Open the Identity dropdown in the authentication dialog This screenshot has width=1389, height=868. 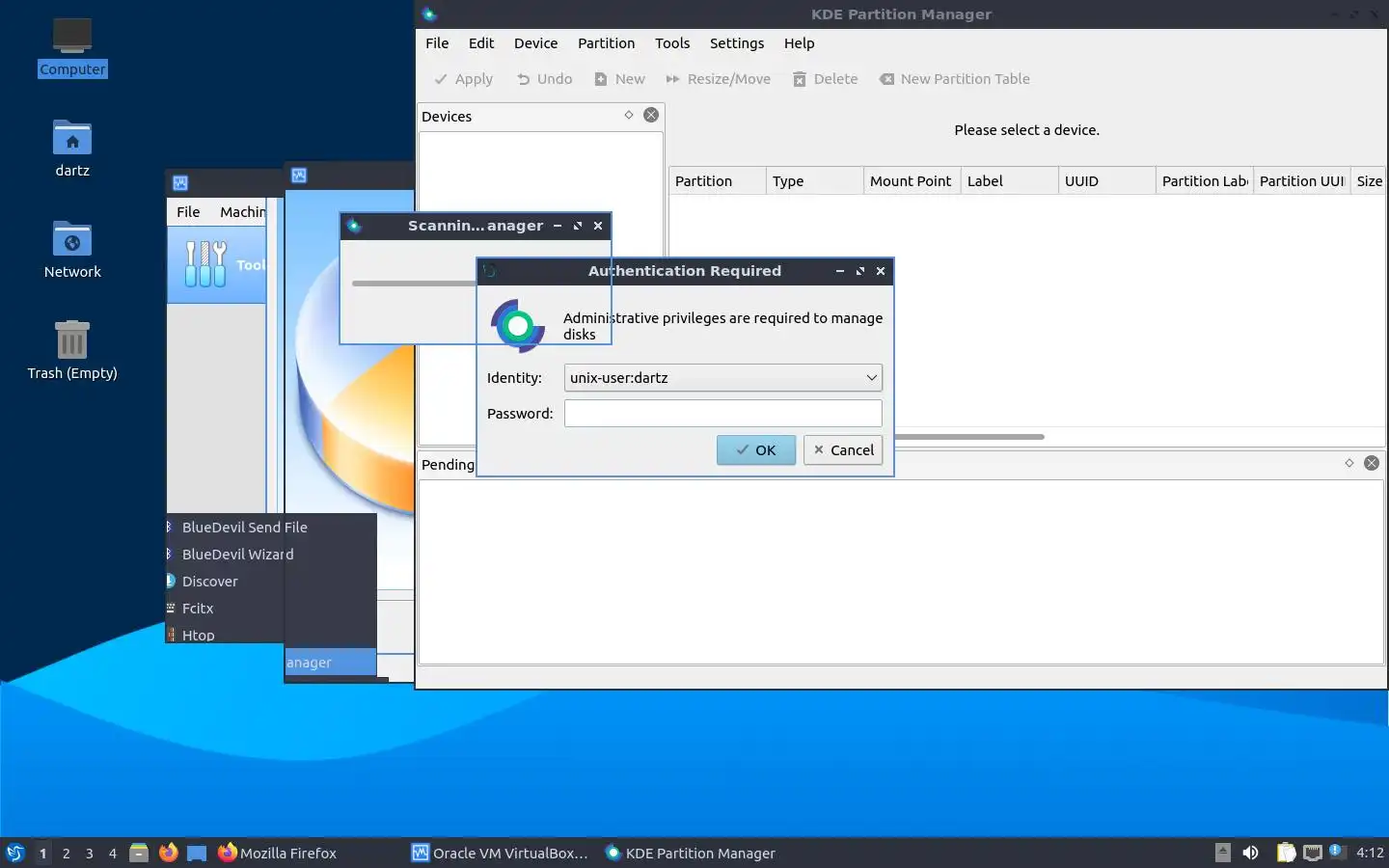(x=722, y=377)
